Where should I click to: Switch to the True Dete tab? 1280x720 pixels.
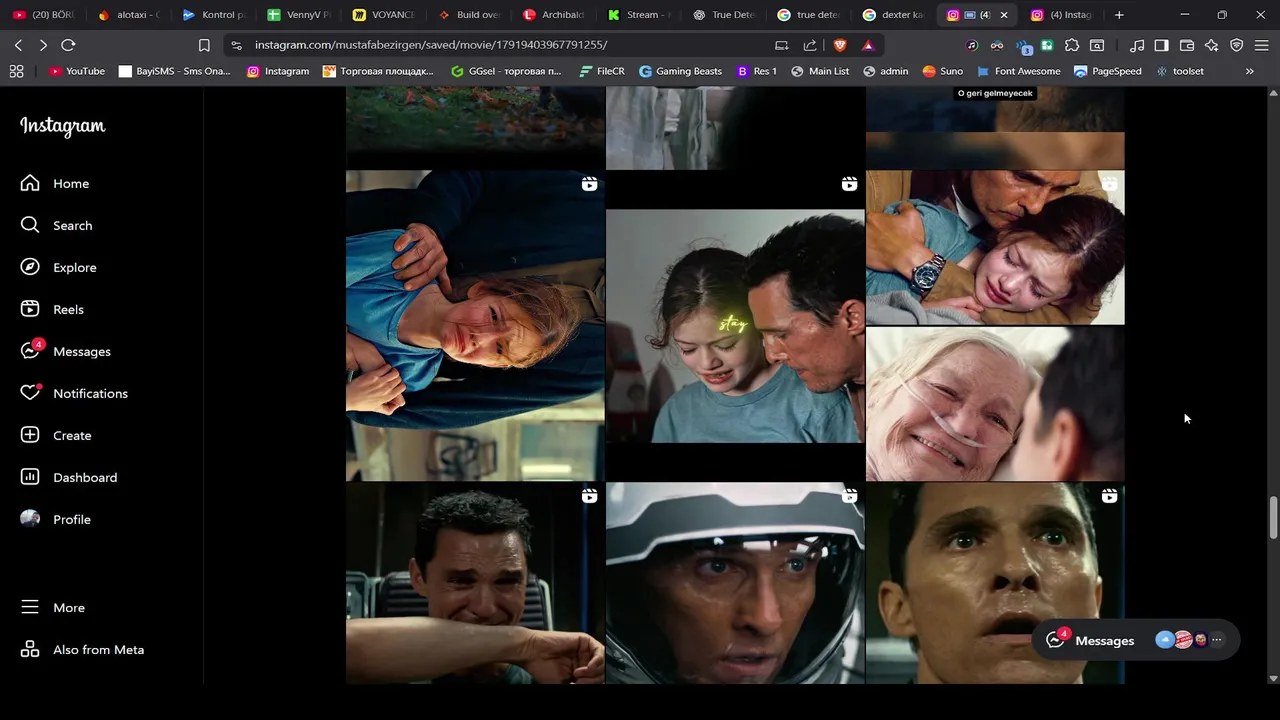[x=725, y=15]
